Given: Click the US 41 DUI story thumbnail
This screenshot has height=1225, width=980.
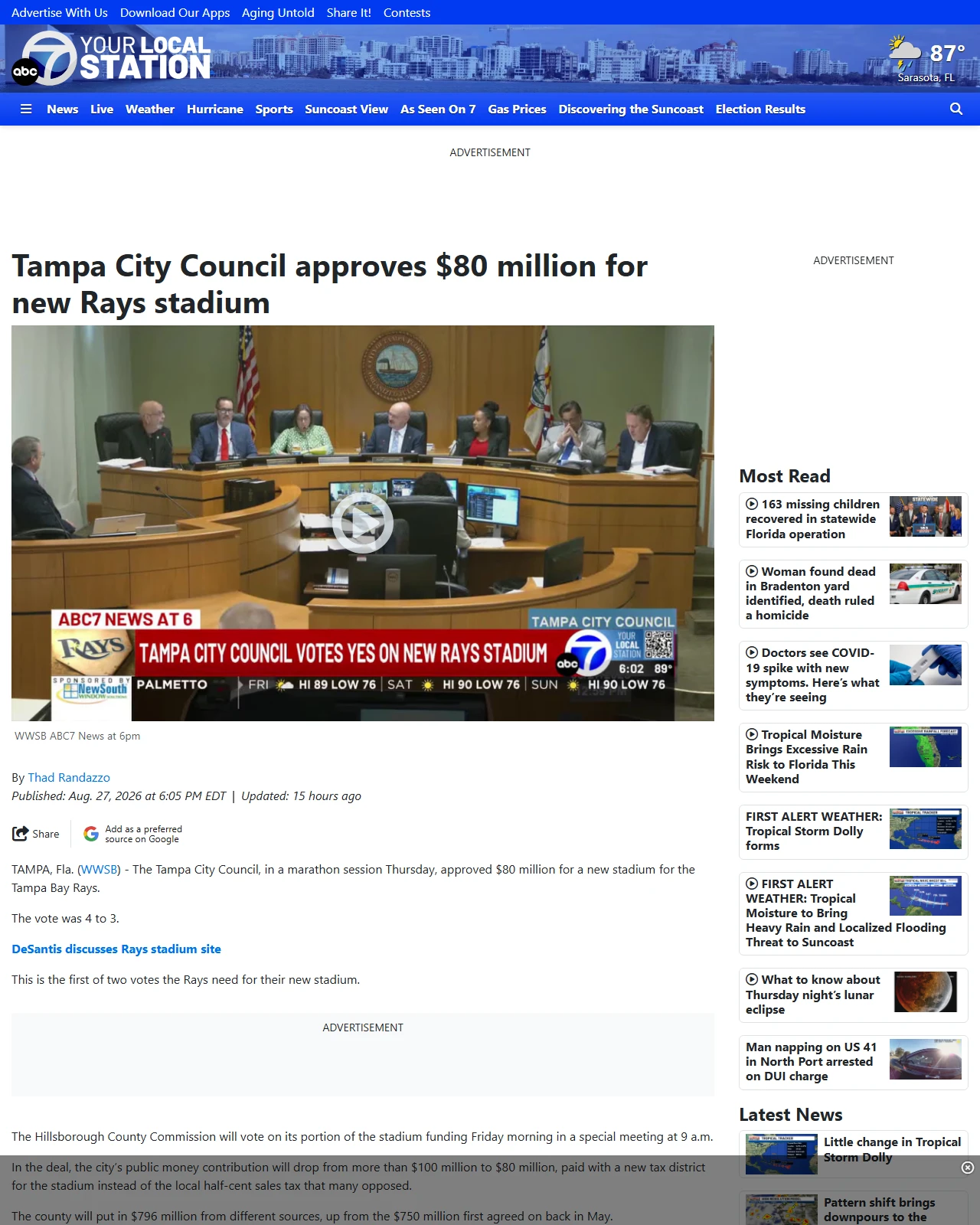Looking at the screenshot, I should tap(926, 1059).
